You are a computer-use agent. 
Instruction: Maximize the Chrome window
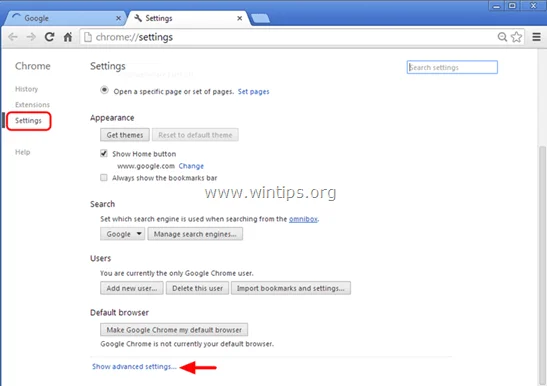tap(512, 6)
